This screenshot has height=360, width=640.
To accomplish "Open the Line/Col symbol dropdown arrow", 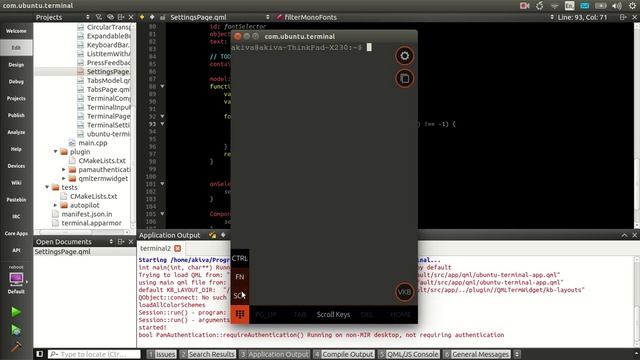I will coord(552,17).
